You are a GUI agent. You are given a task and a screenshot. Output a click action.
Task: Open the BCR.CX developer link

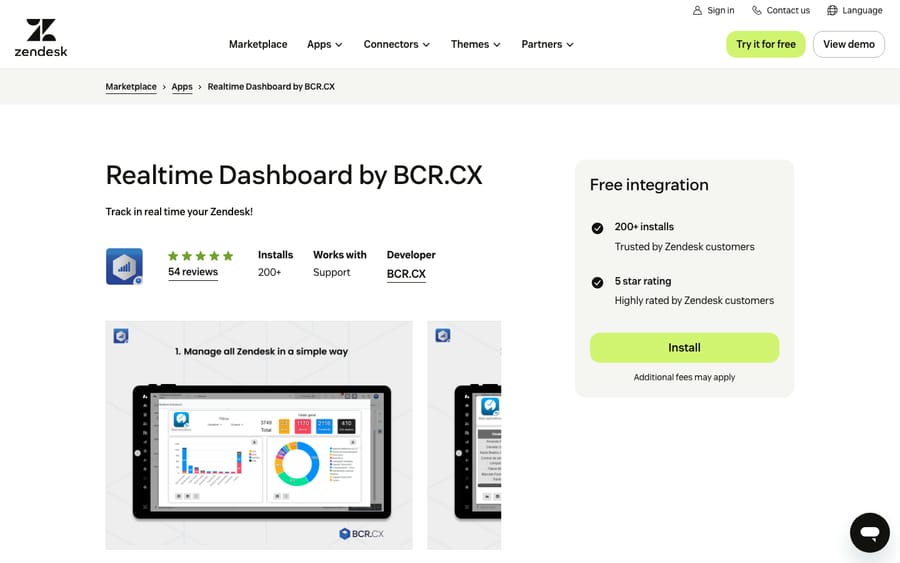tap(406, 274)
